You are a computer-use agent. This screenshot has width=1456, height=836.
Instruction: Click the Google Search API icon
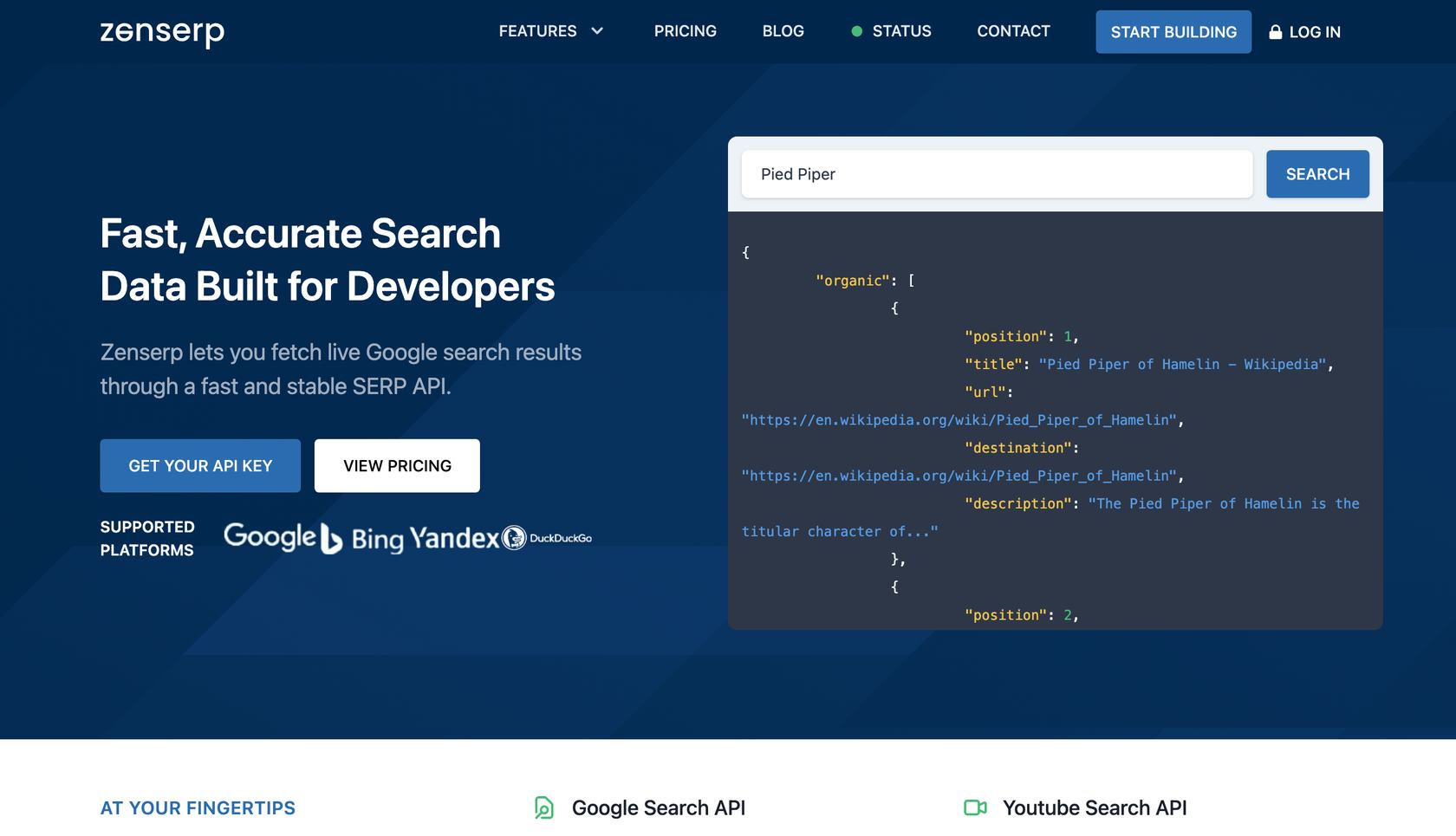[543, 808]
